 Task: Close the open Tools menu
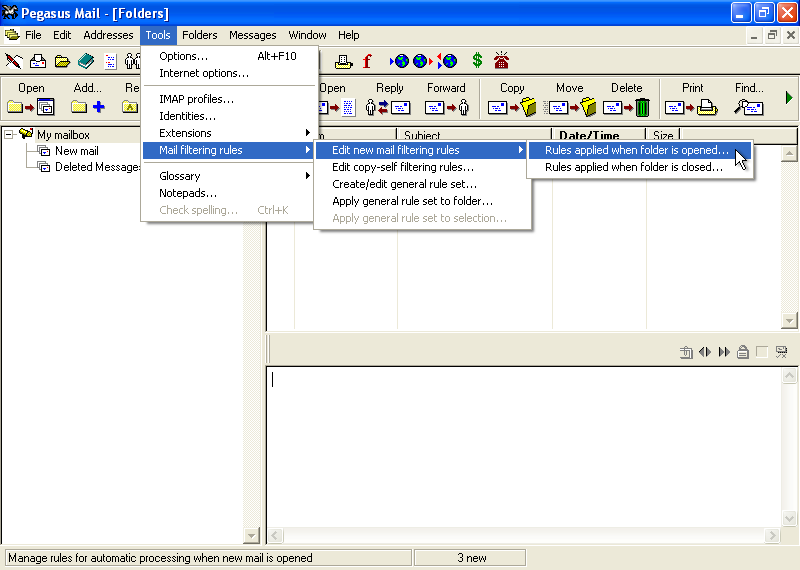pos(158,35)
